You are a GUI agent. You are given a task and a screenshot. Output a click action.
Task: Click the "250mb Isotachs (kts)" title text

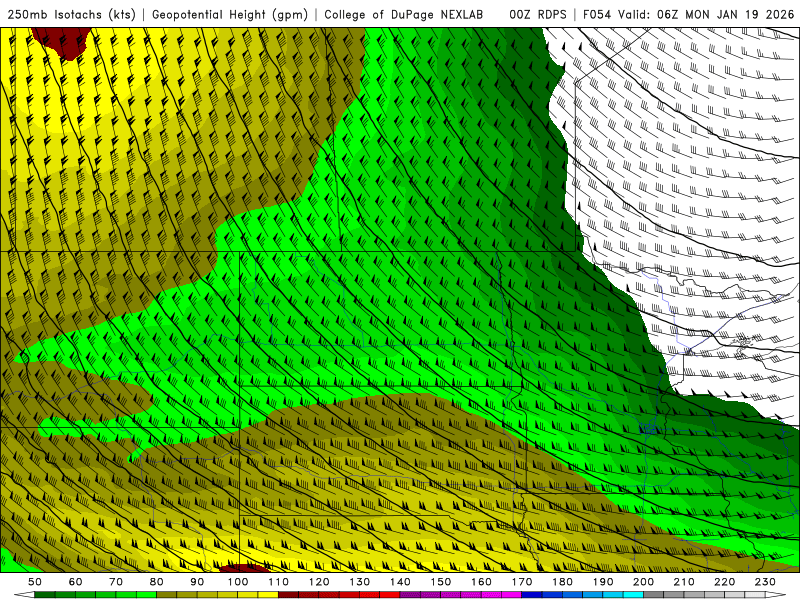click(x=71, y=14)
